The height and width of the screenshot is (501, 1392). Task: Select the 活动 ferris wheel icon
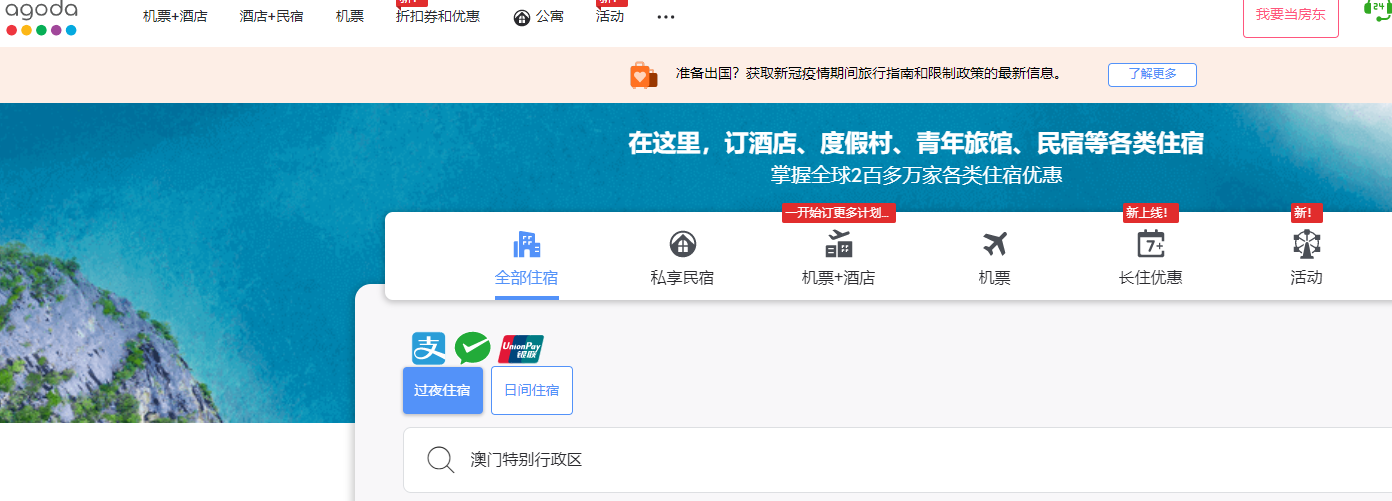[x=1306, y=244]
